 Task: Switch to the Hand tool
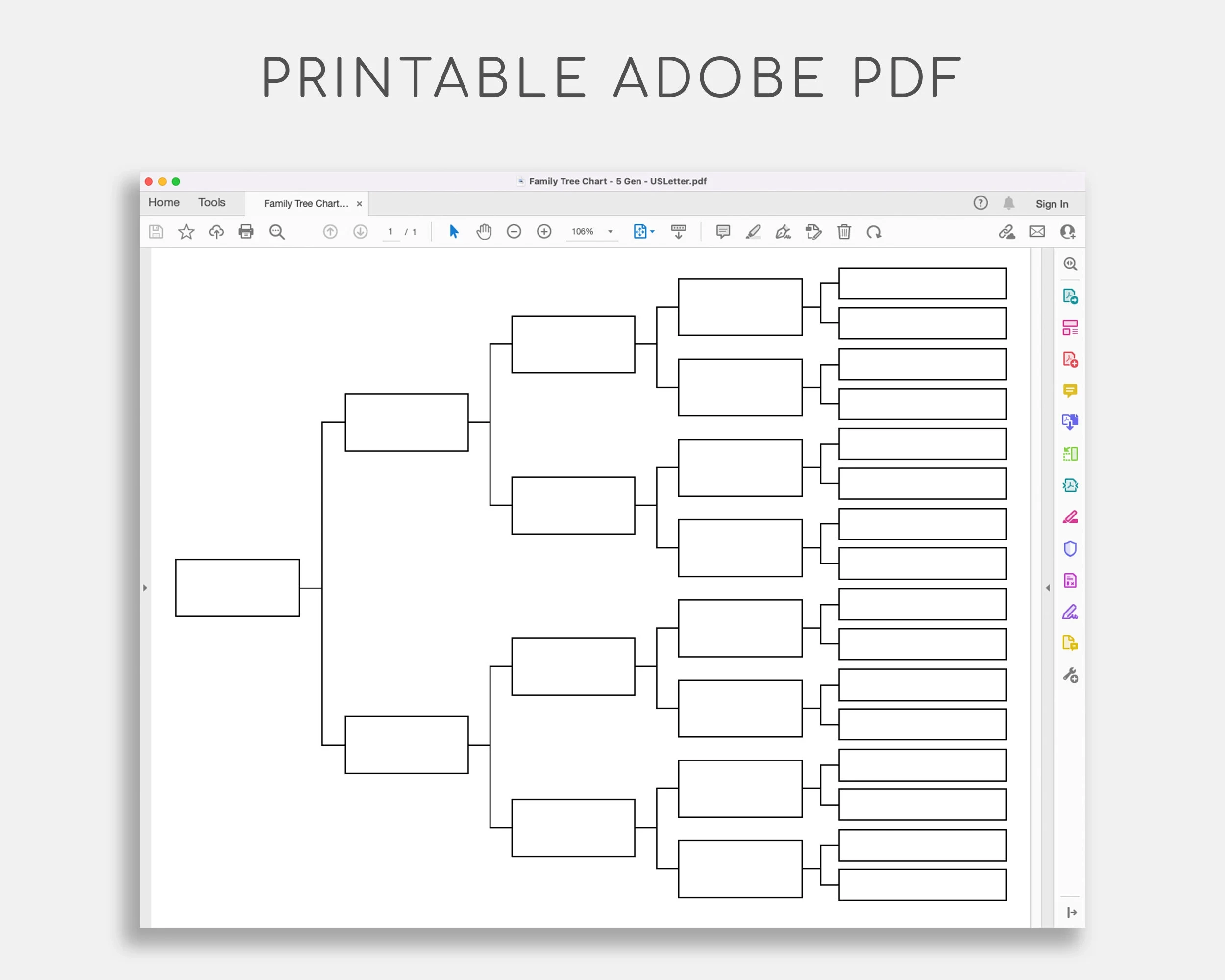pyautogui.click(x=484, y=232)
